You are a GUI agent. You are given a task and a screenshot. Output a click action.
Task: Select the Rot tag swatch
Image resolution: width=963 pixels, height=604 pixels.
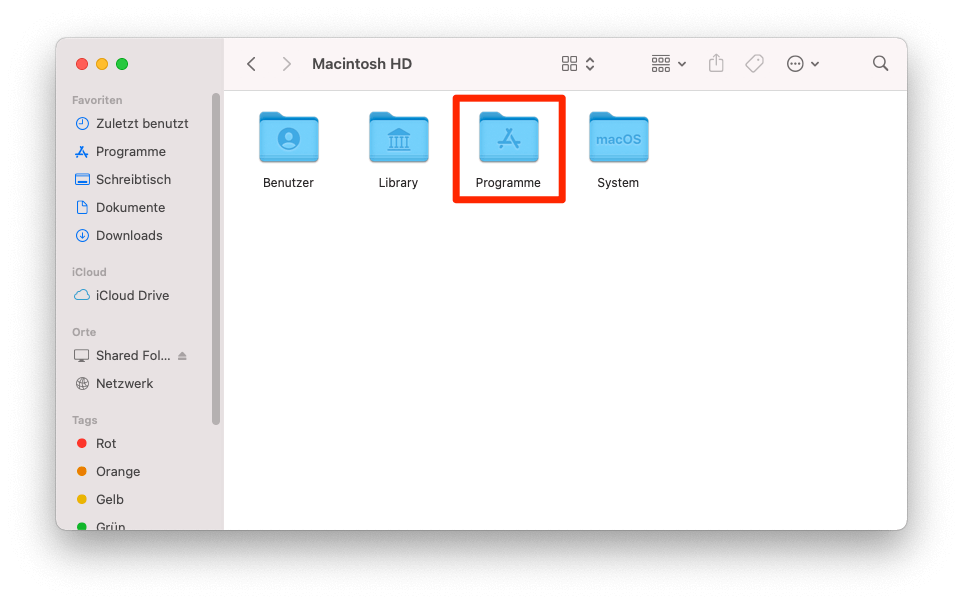[x=82, y=443]
